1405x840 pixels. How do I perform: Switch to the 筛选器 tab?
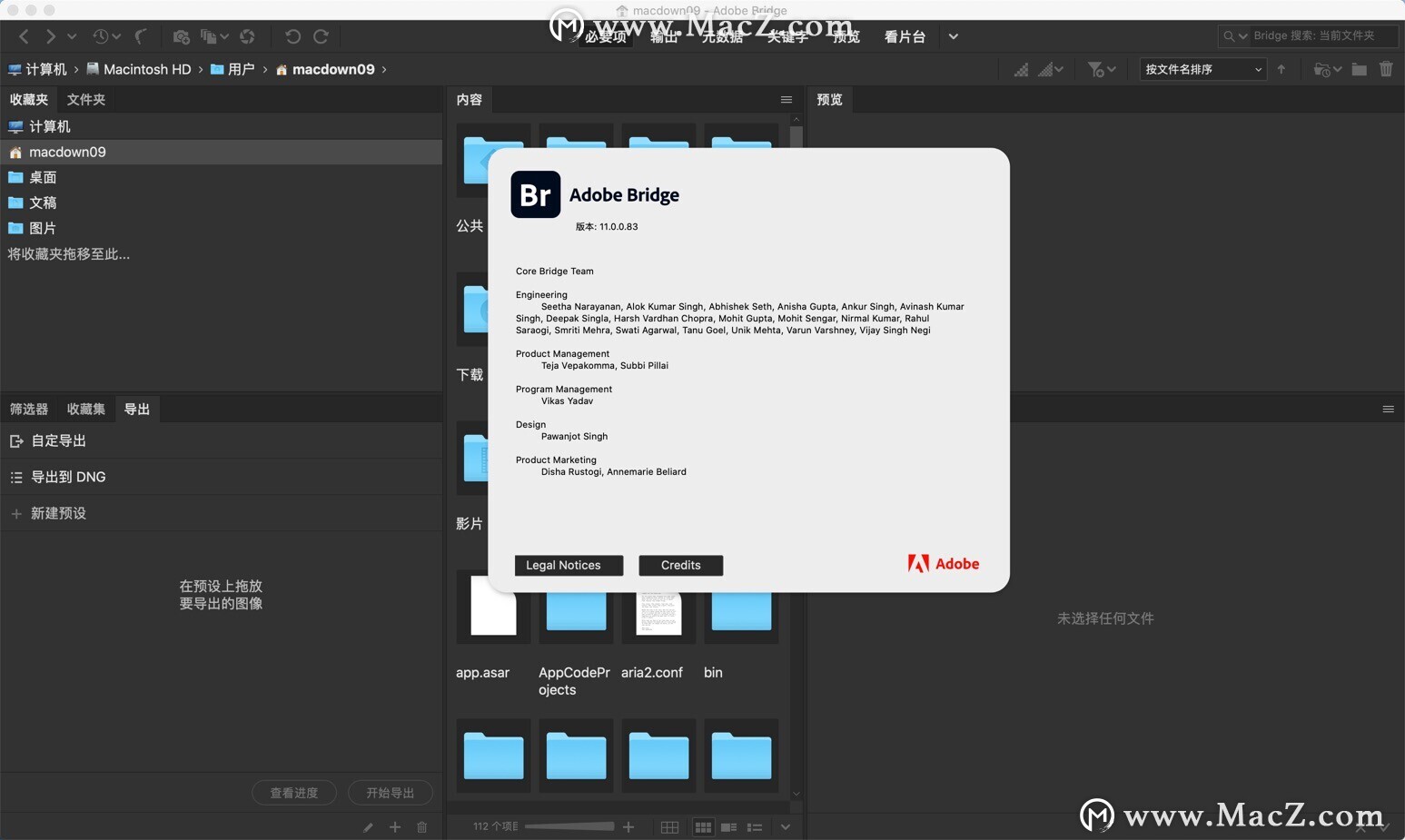point(29,409)
